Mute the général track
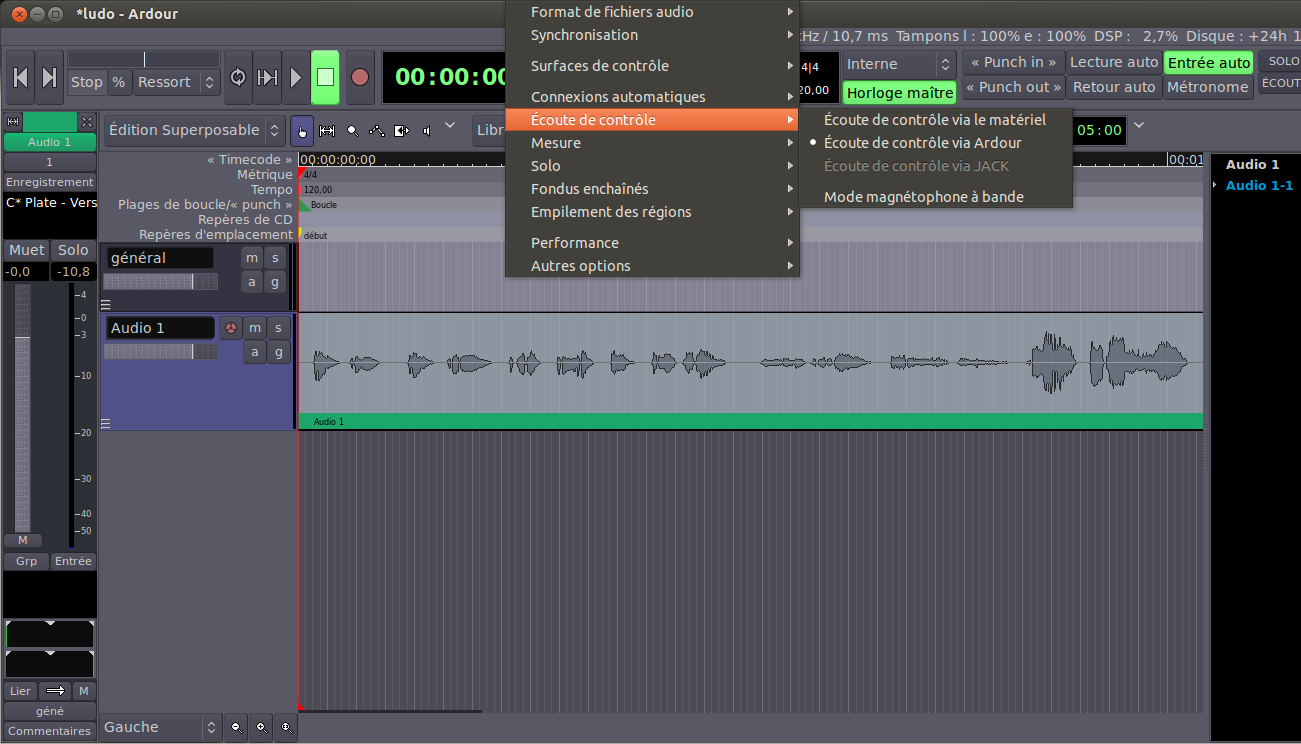The image size is (1301, 744). click(253, 258)
